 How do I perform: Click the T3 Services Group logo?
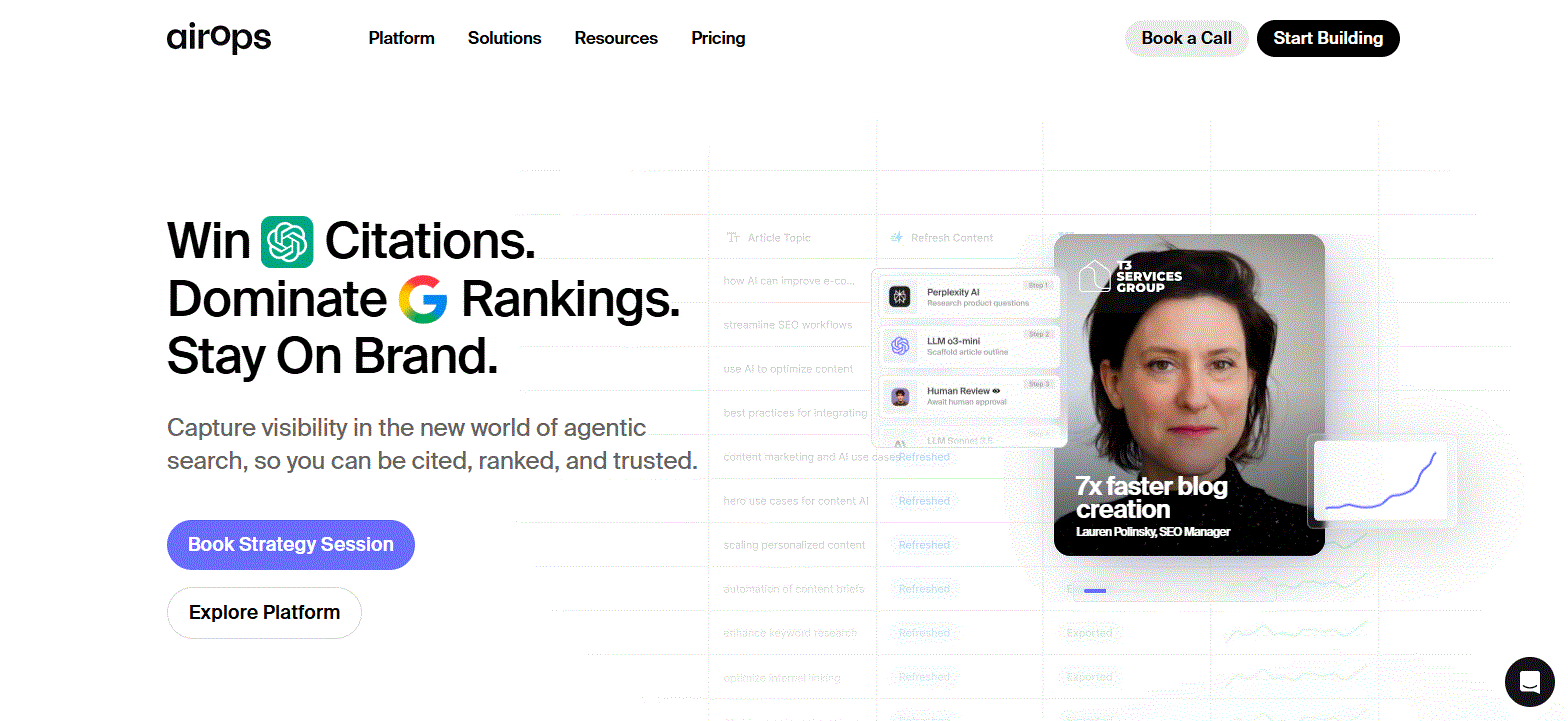click(1130, 277)
